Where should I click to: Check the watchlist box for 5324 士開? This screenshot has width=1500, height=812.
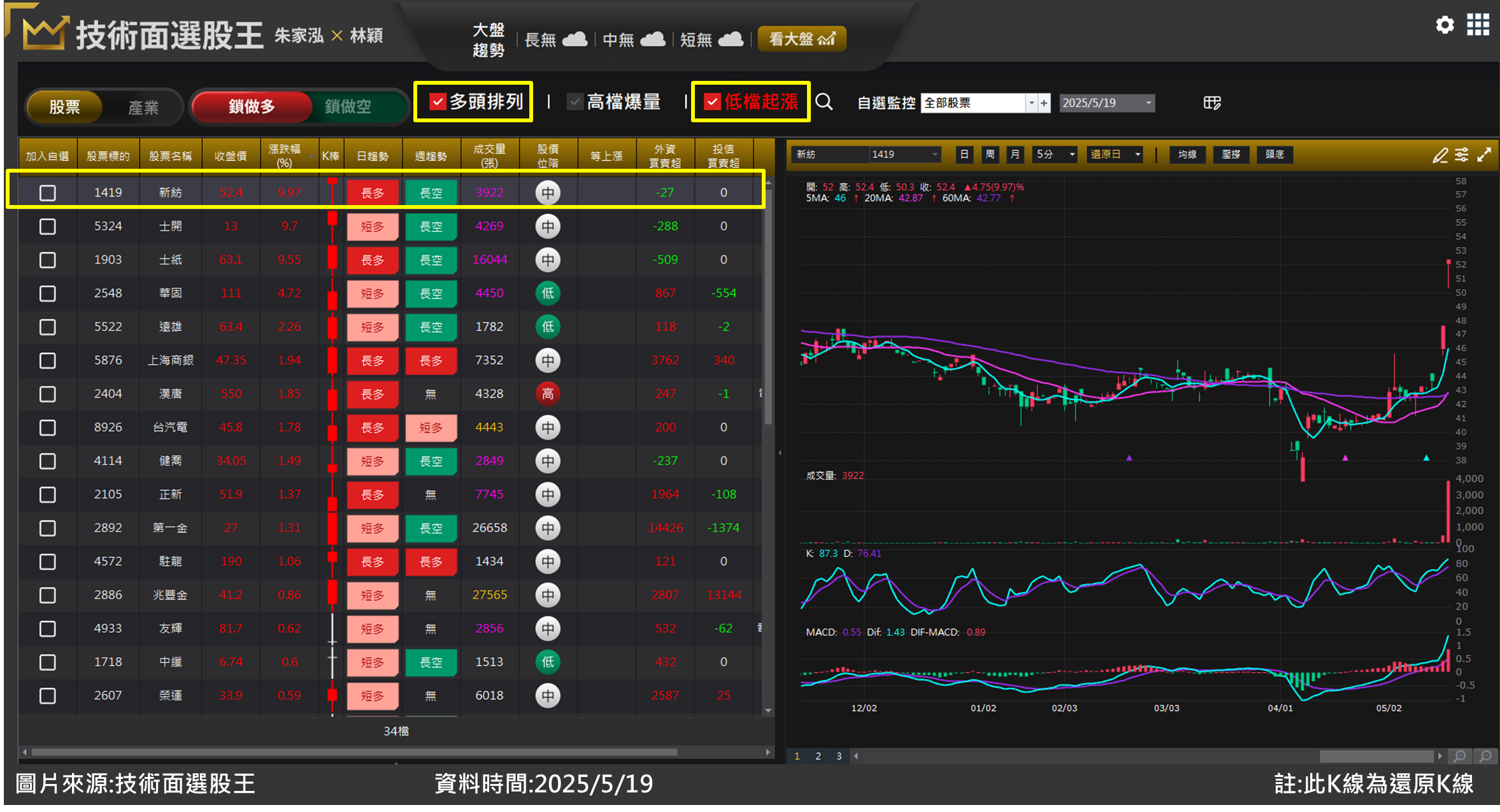point(48,227)
